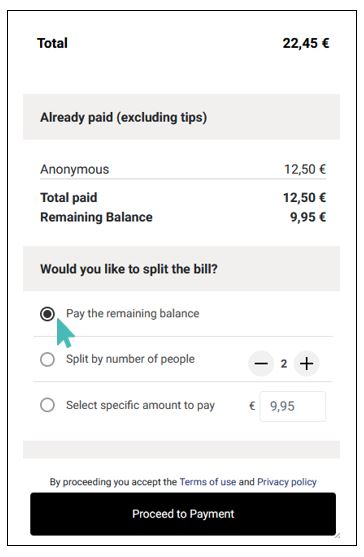Select Split by number of people radio
This screenshot has height=557, width=364.
(x=47, y=359)
